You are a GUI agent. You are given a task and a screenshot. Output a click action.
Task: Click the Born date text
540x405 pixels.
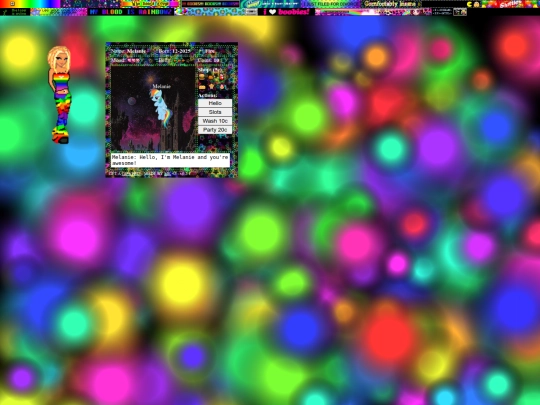[x=174, y=51]
